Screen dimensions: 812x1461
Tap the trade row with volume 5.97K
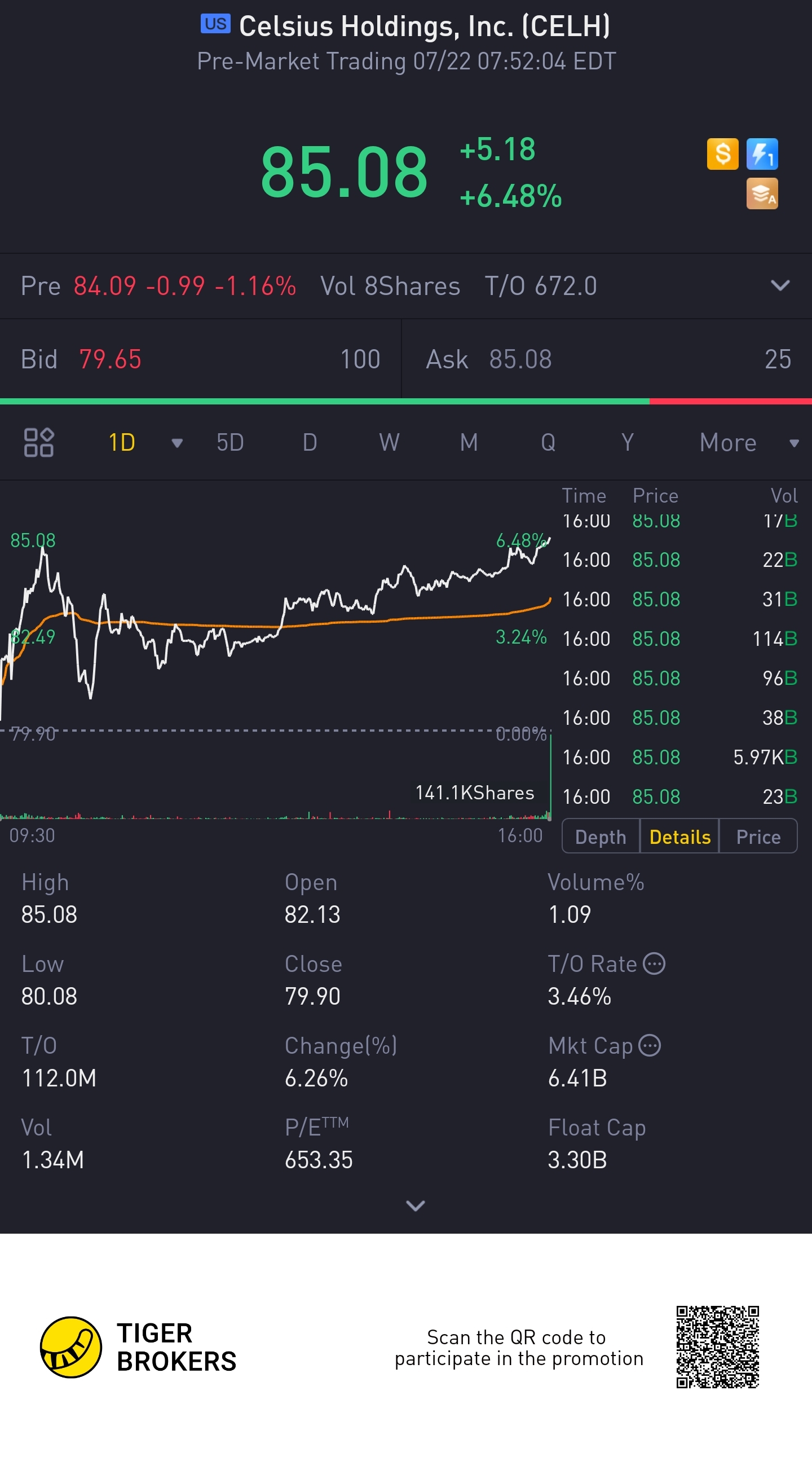click(680, 757)
